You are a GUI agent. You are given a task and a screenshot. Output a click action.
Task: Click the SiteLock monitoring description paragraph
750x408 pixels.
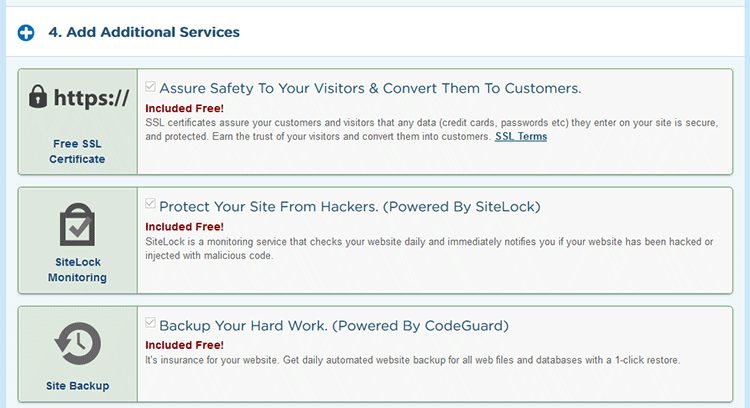(x=429, y=249)
